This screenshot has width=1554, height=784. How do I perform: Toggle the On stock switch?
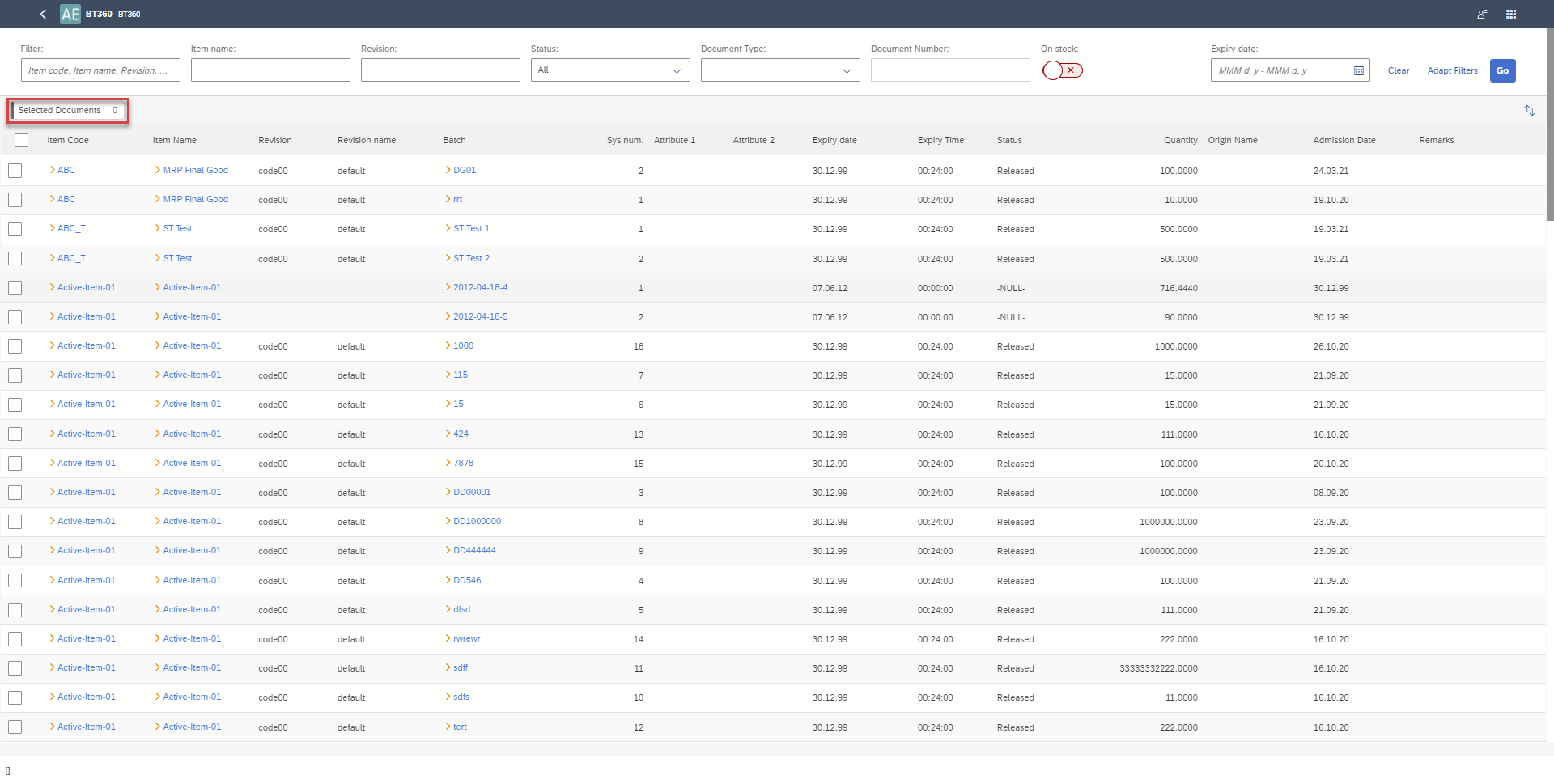click(x=1062, y=70)
